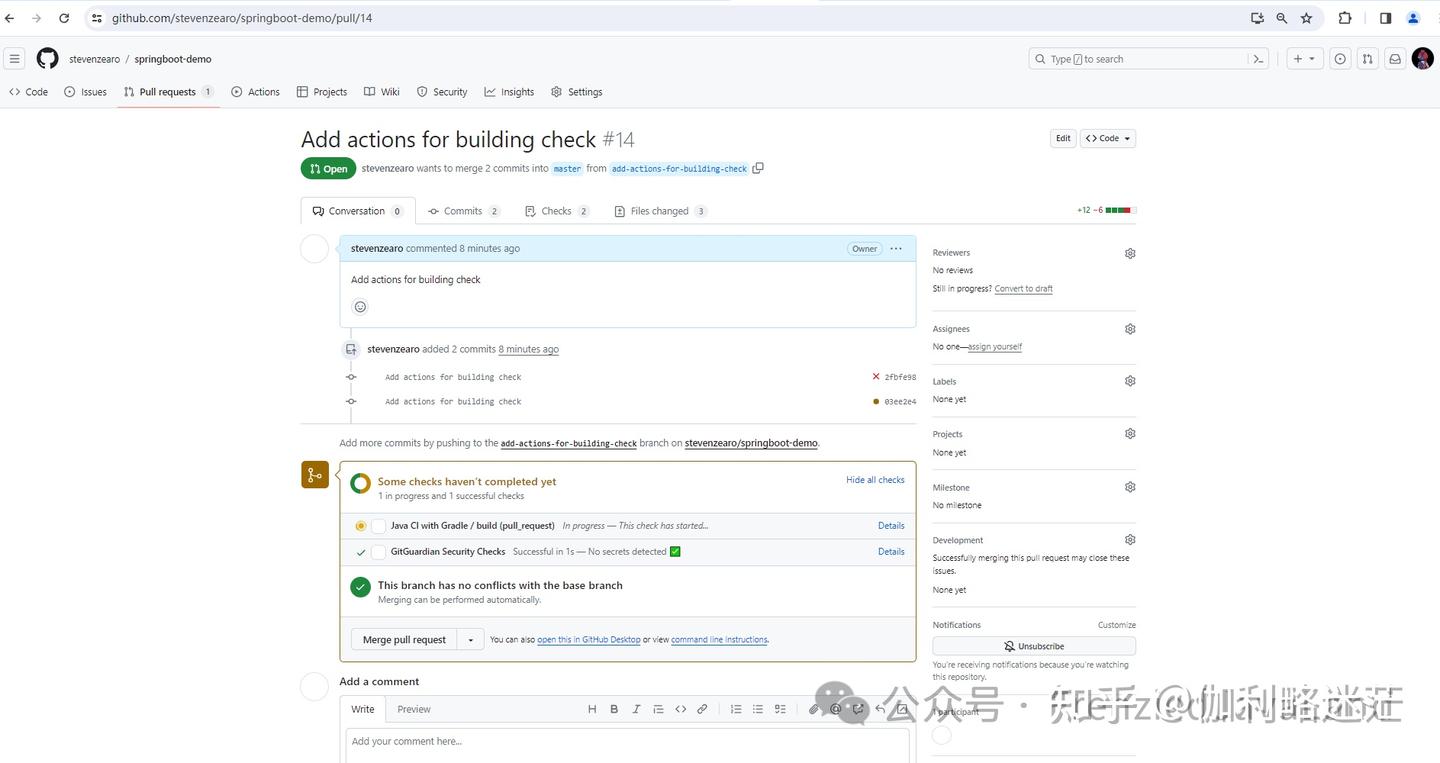Insert a code snippet from the comment toolbar
Image resolution: width=1440 pixels, height=763 pixels.
[x=680, y=708]
